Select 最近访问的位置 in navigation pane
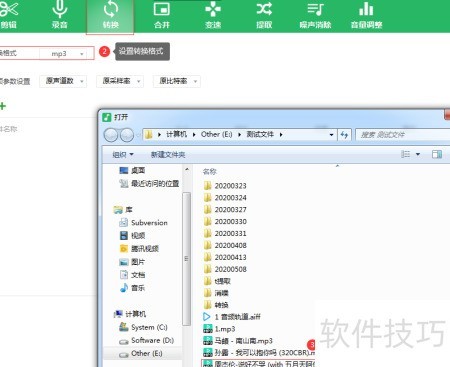This screenshot has width=450, height=367. pos(149,183)
